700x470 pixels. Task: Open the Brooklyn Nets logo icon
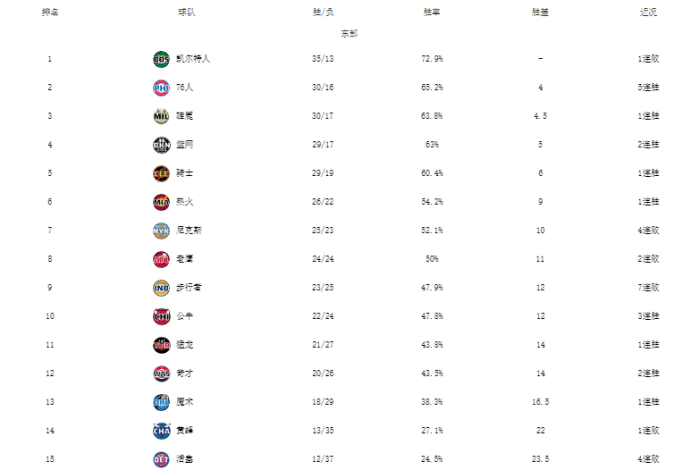point(162,145)
